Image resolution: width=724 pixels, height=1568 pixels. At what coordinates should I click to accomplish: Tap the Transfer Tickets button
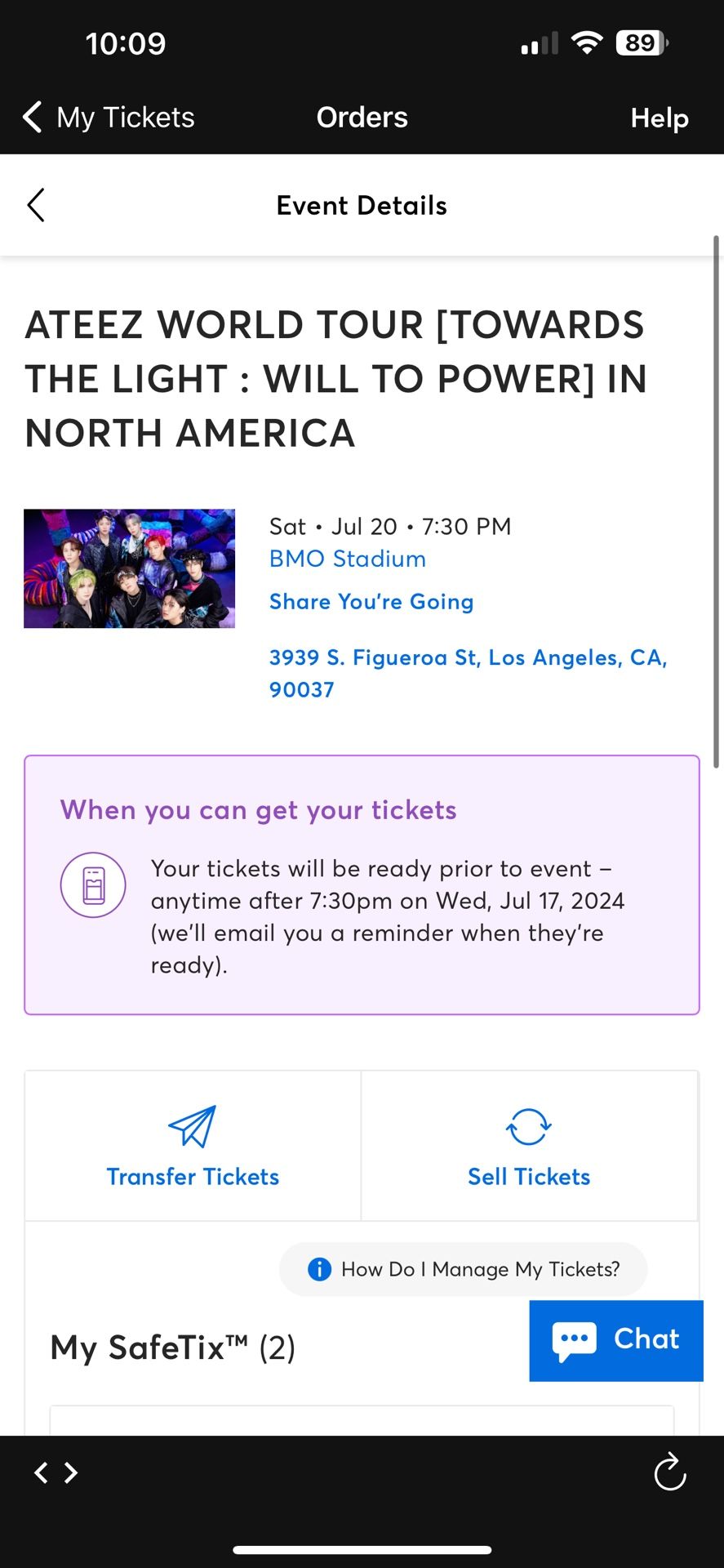click(193, 1177)
